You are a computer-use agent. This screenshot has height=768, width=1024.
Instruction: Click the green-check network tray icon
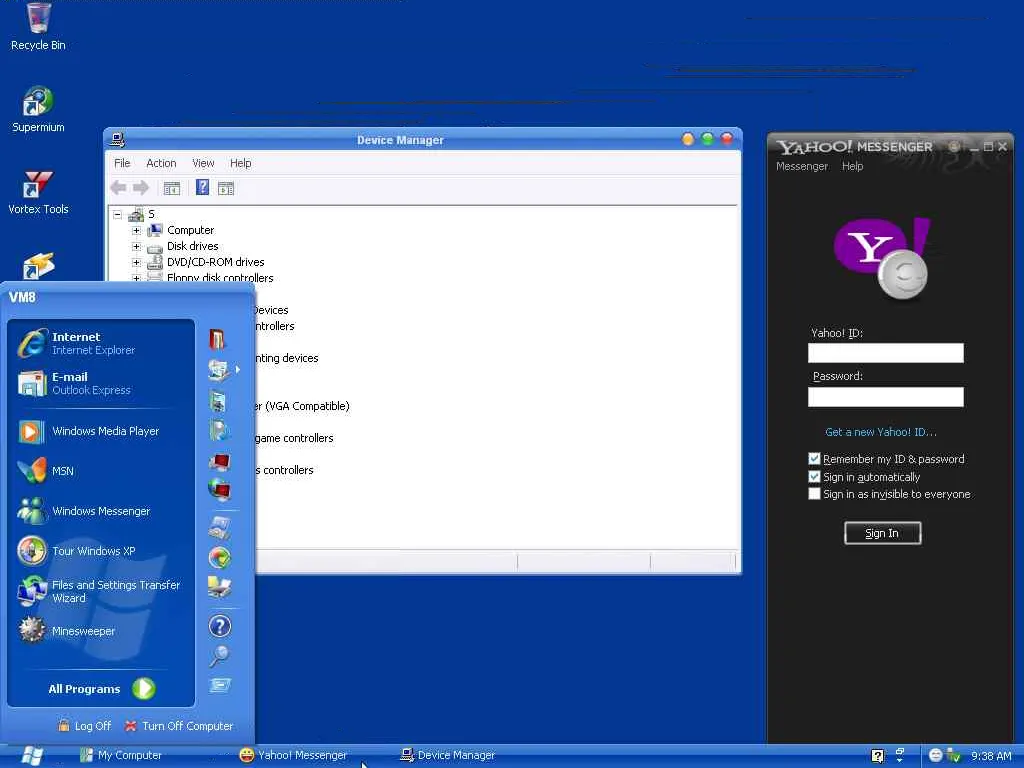953,756
